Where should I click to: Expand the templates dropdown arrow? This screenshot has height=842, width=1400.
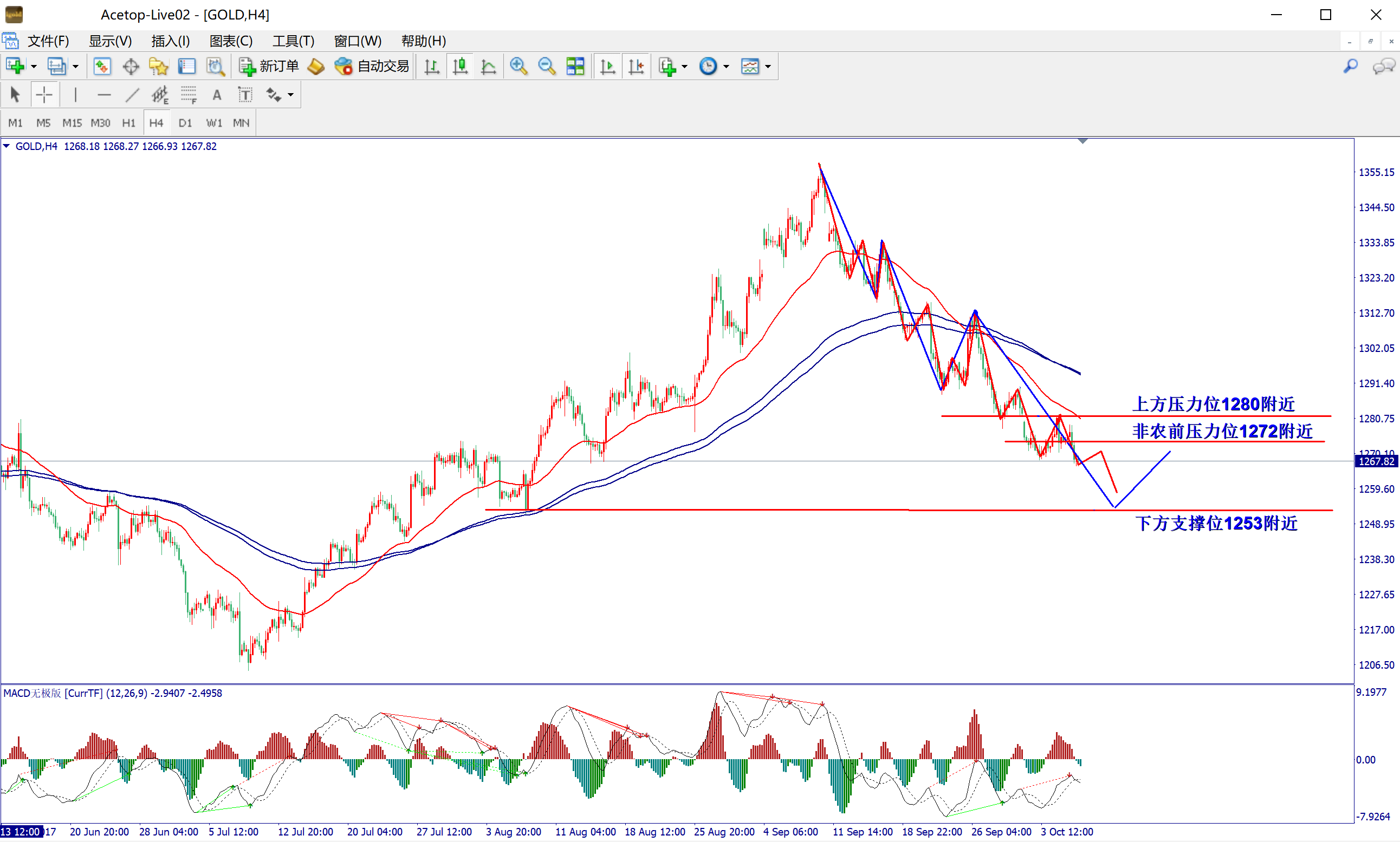tap(768, 67)
